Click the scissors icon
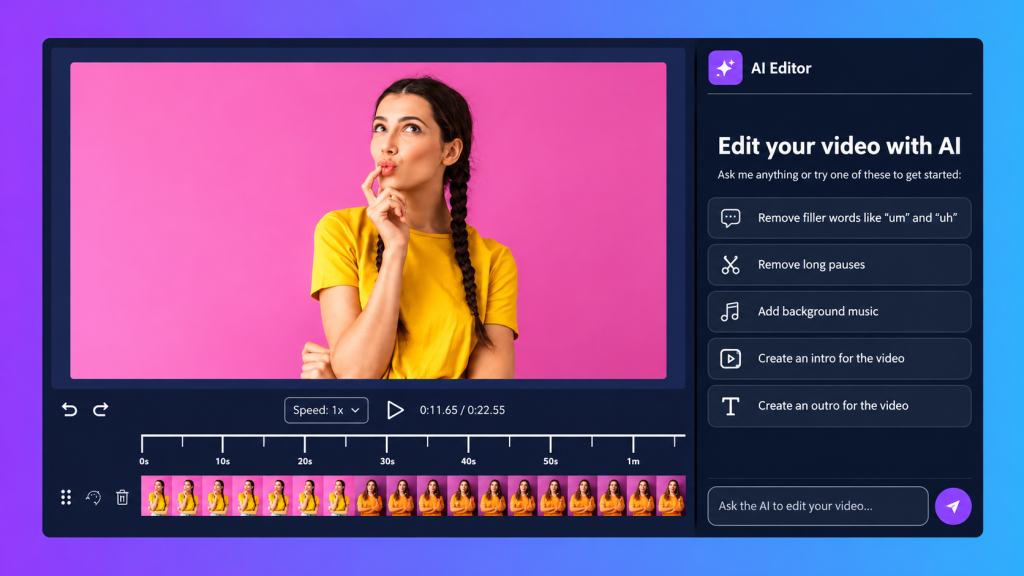The width and height of the screenshot is (1024, 576). click(x=730, y=264)
